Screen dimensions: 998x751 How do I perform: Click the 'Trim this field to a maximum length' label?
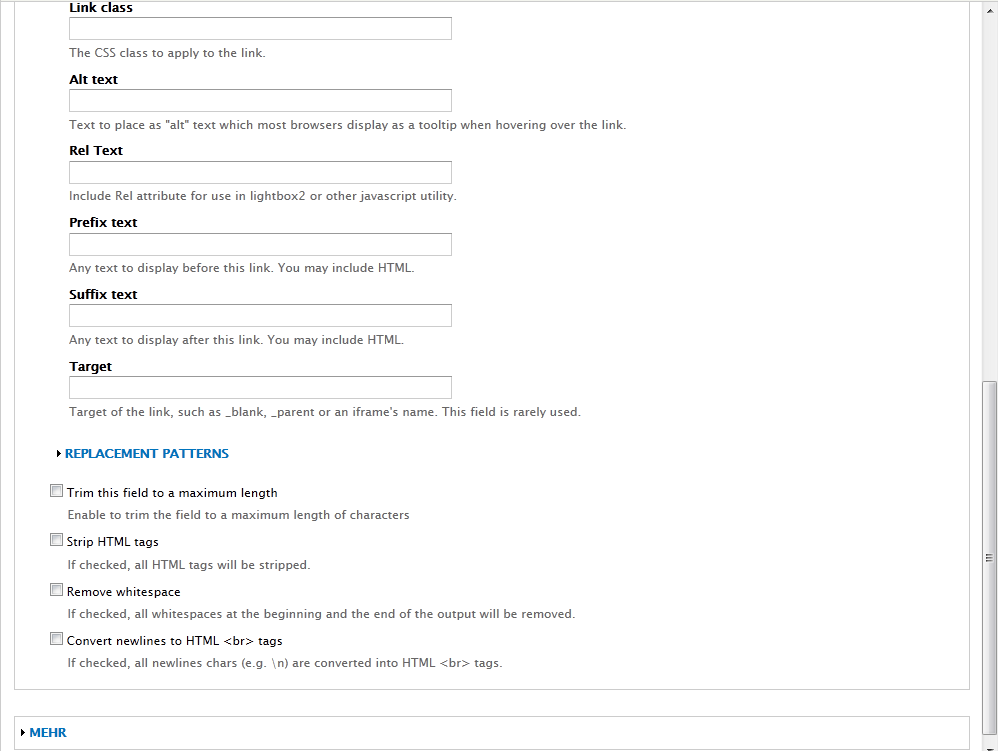pyautogui.click(x=172, y=493)
